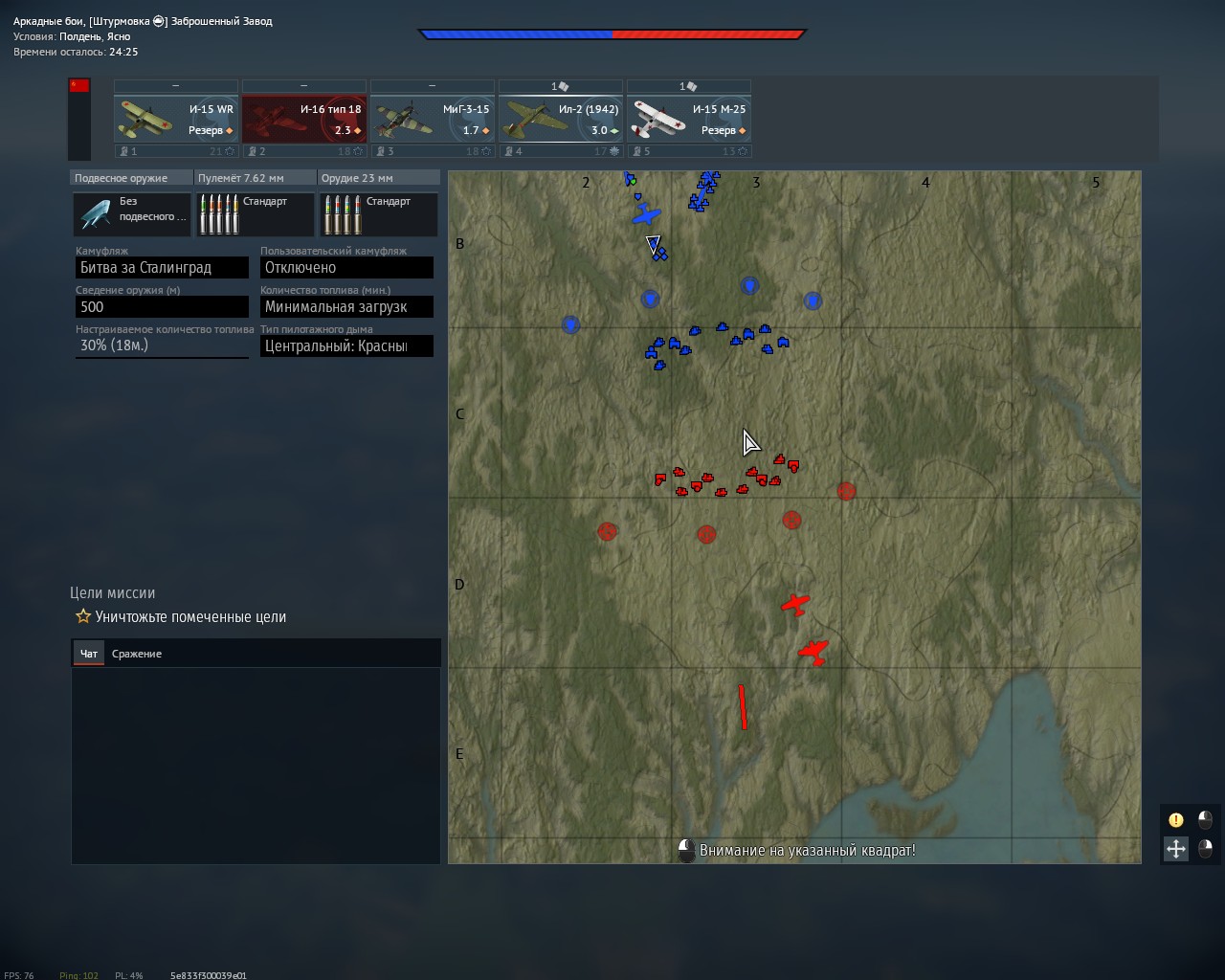The image size is (1225, 980).
Task: Click the four-arrow map move icon
Action: [x=1175, y=849]
